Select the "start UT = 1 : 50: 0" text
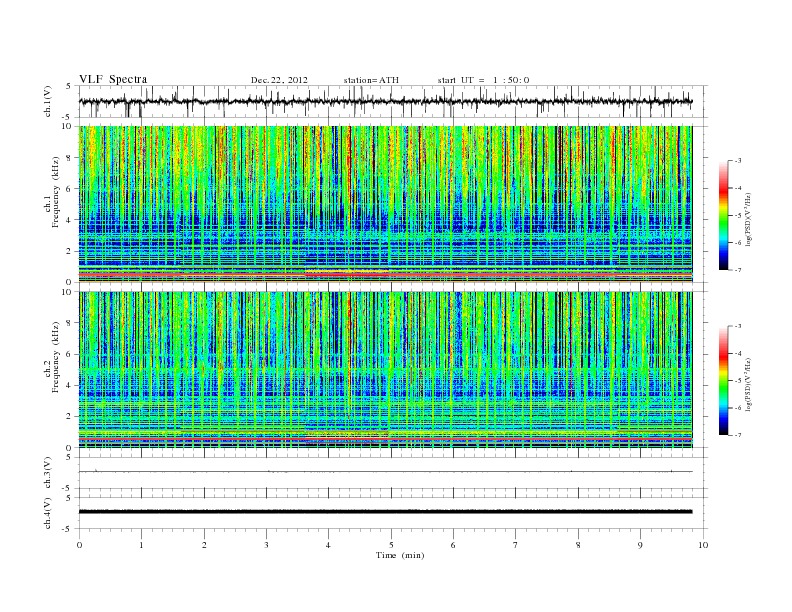 click(483, 80)
